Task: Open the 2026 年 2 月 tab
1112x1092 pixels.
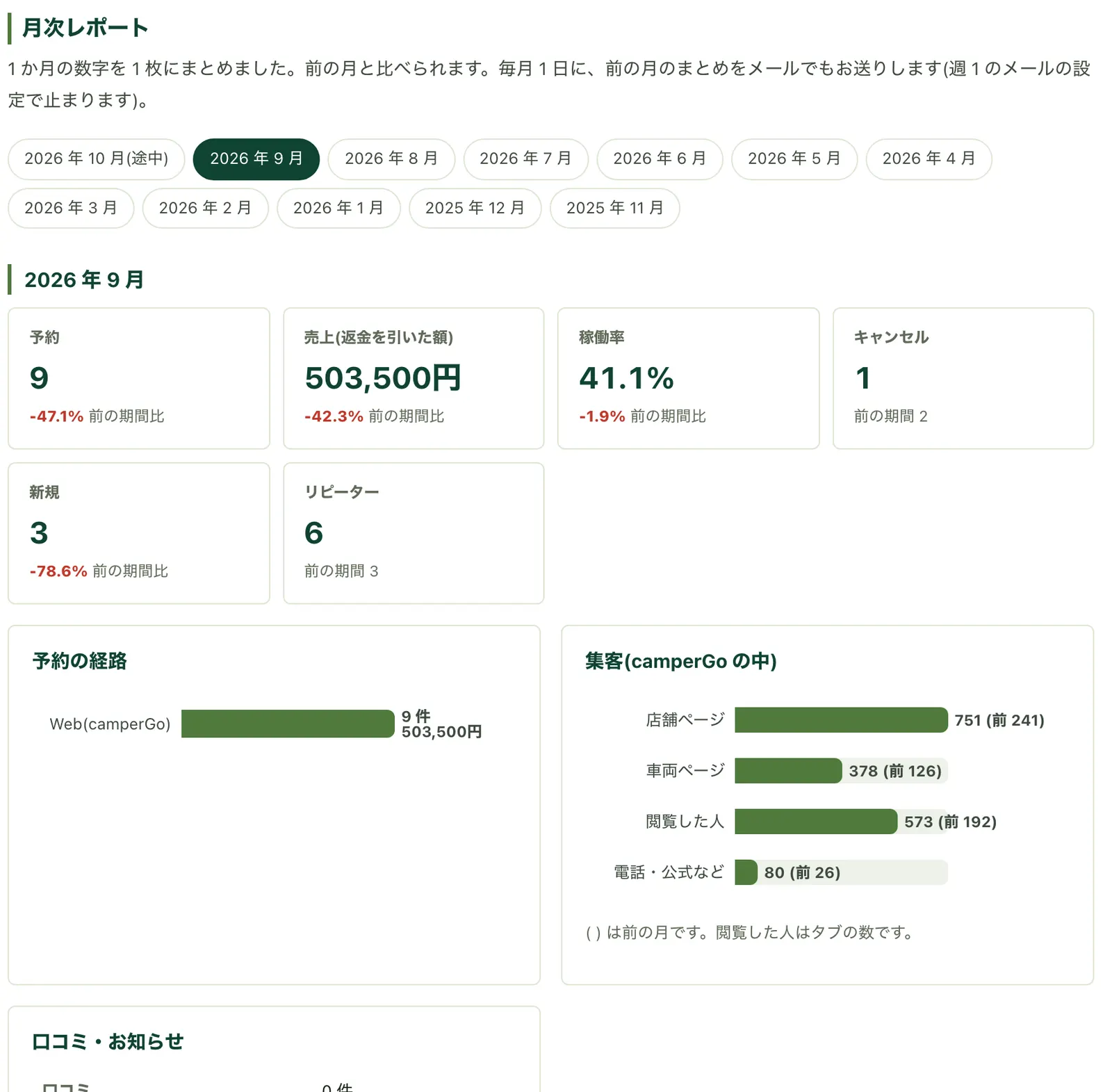Action: 205,209
